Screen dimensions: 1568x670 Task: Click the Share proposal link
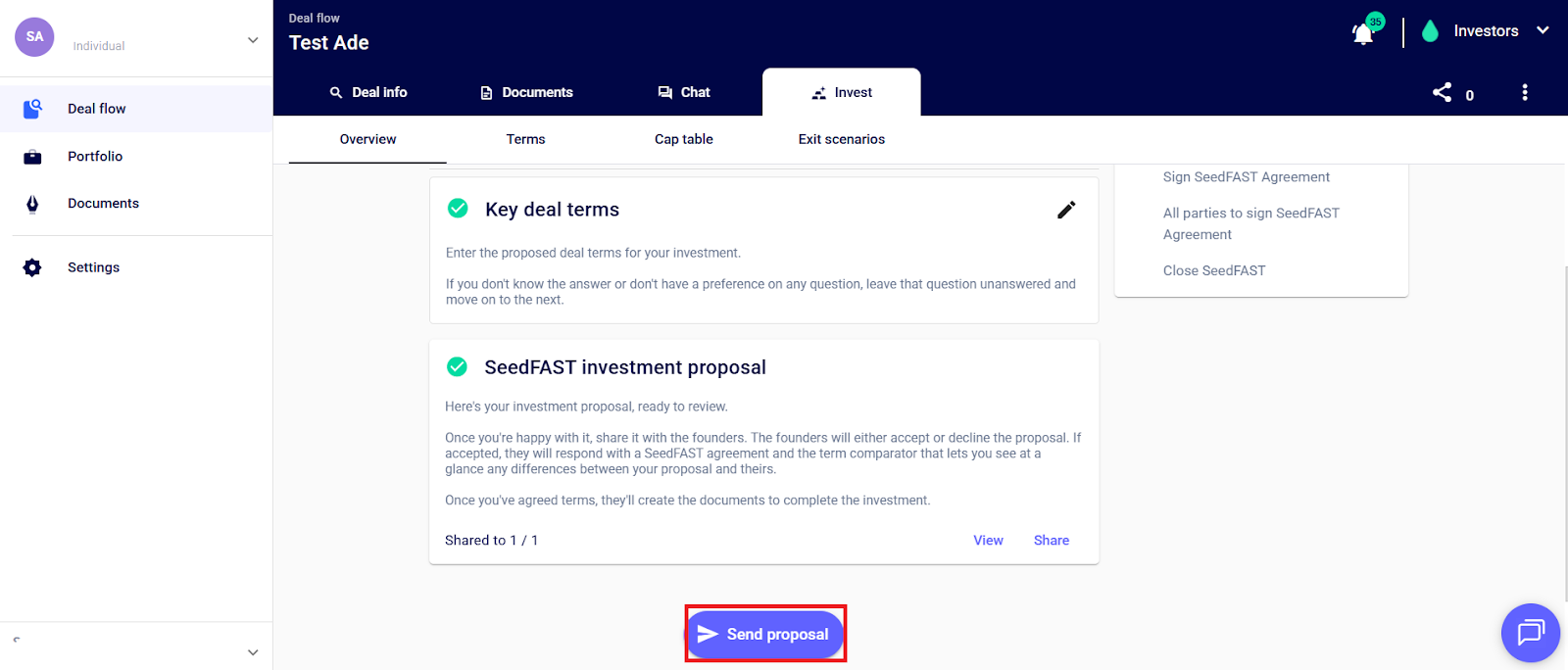click(x=1051, y=541)
